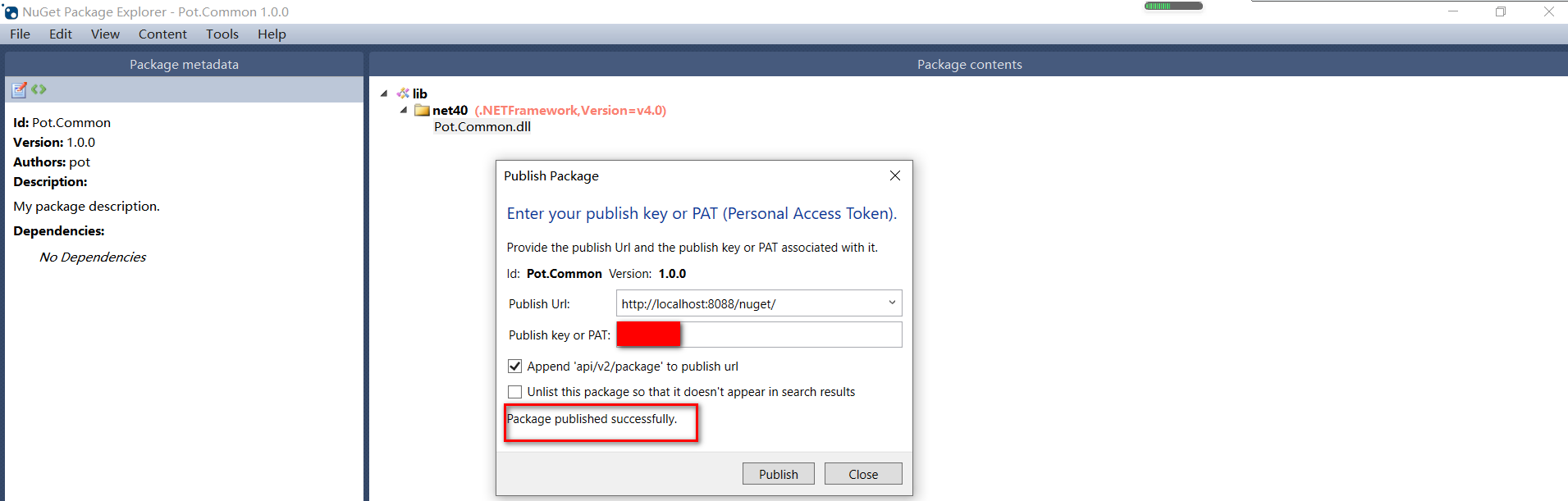1568x501 pixels.
Task: Open the File menu
Action: [x=20, y=34]
